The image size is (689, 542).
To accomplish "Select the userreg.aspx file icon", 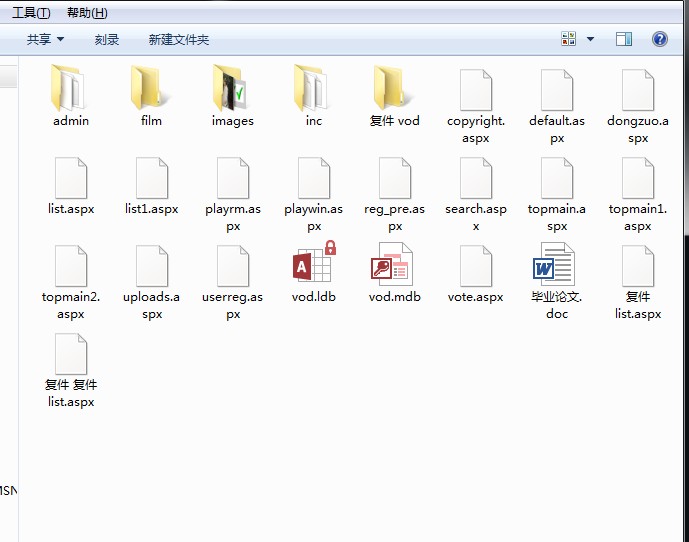I will click(233, 266).
